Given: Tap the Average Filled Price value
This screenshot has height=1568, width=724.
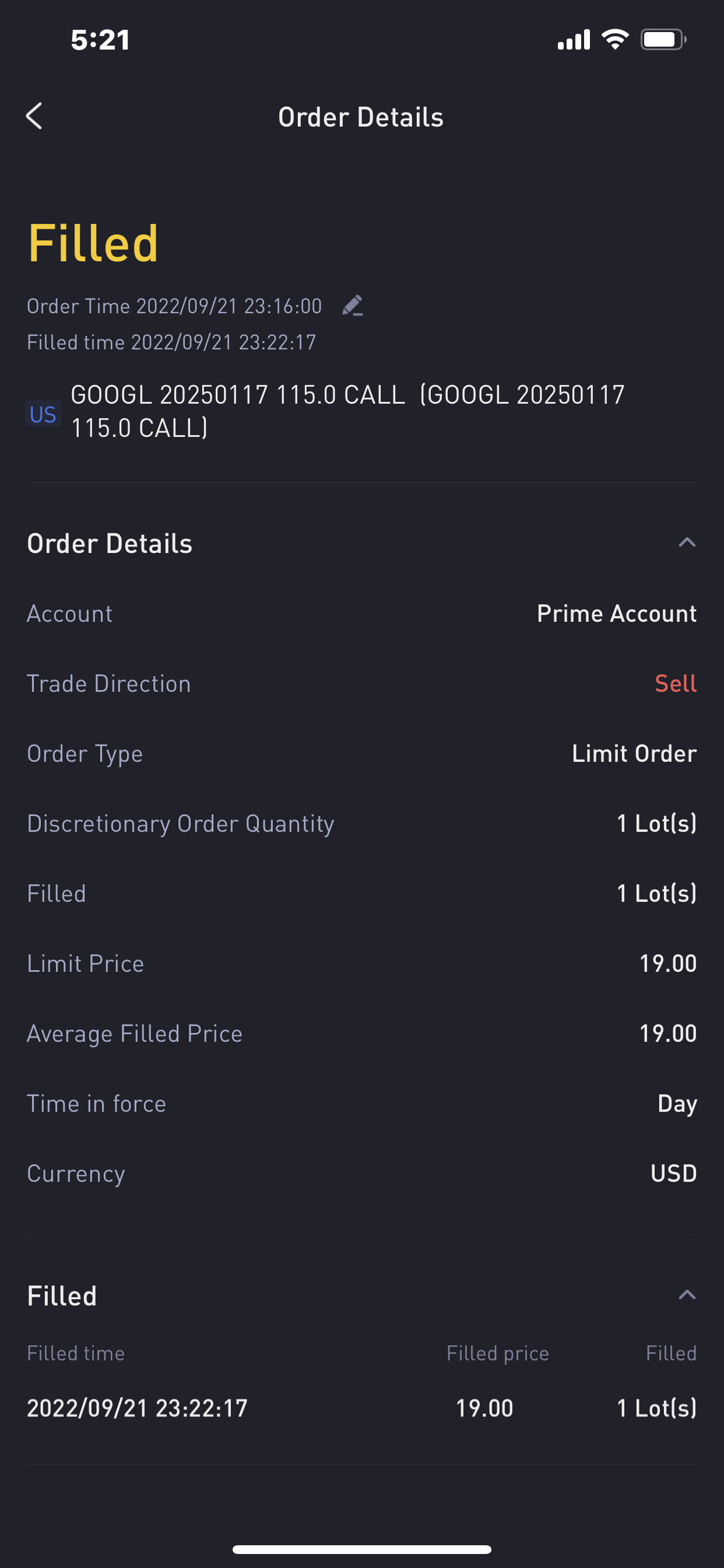Looking at the screenshot, I should (x=667, y=1034).
